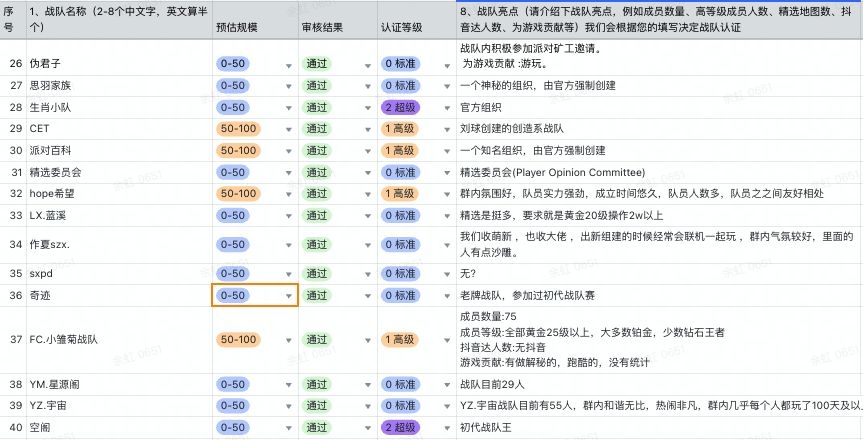The image size is (863, 440).
Task: Click the team name cell 精选委员会
Action: 119,172
